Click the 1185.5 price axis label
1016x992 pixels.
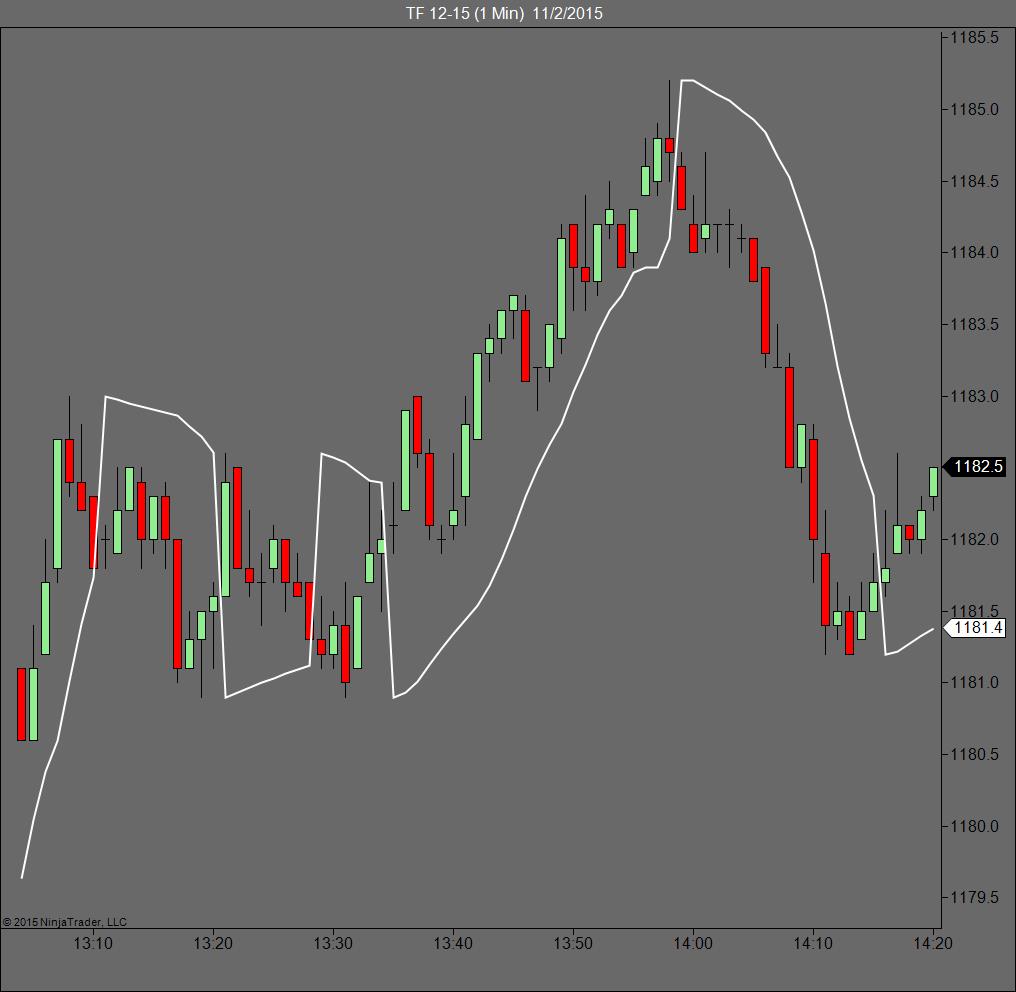pyautogui.click(x=974, y=38)
